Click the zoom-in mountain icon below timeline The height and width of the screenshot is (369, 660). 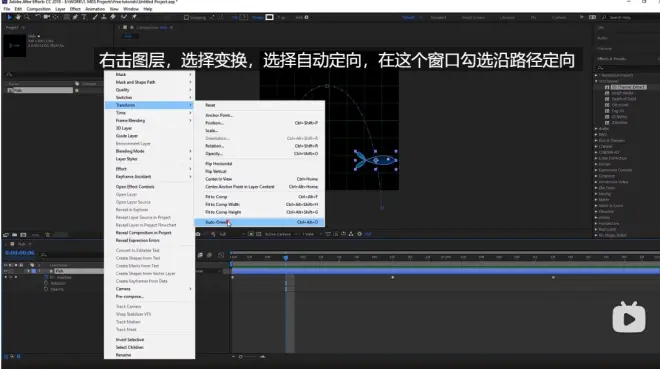click(263, 357)
